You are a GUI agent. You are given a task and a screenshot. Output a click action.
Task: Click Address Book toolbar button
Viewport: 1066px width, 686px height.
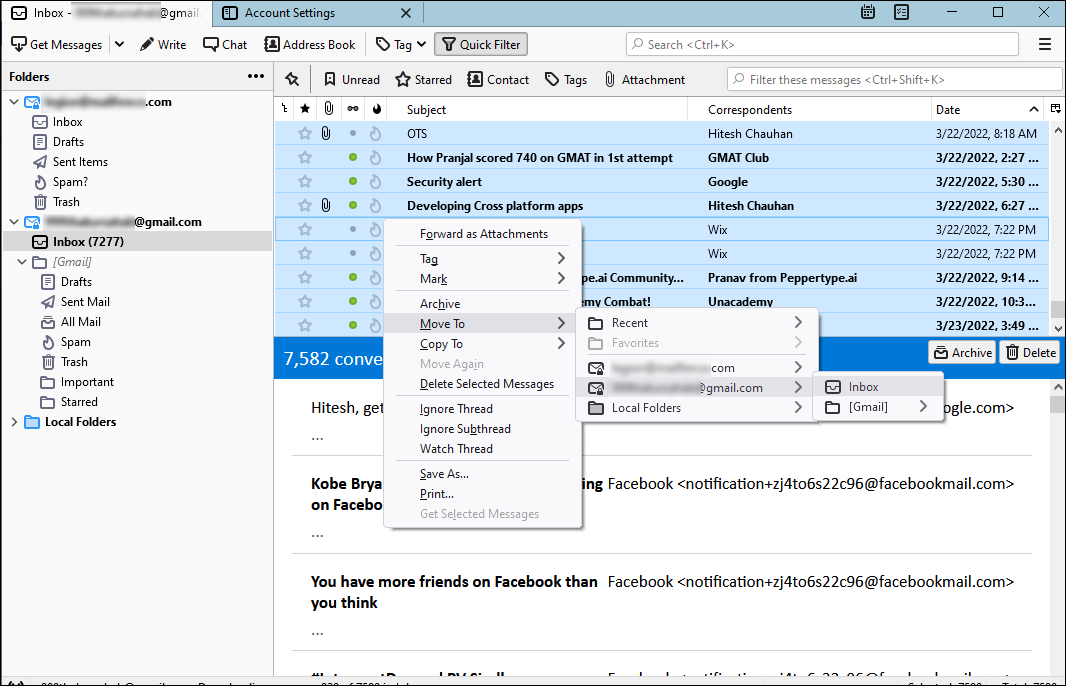click(310, 44)
